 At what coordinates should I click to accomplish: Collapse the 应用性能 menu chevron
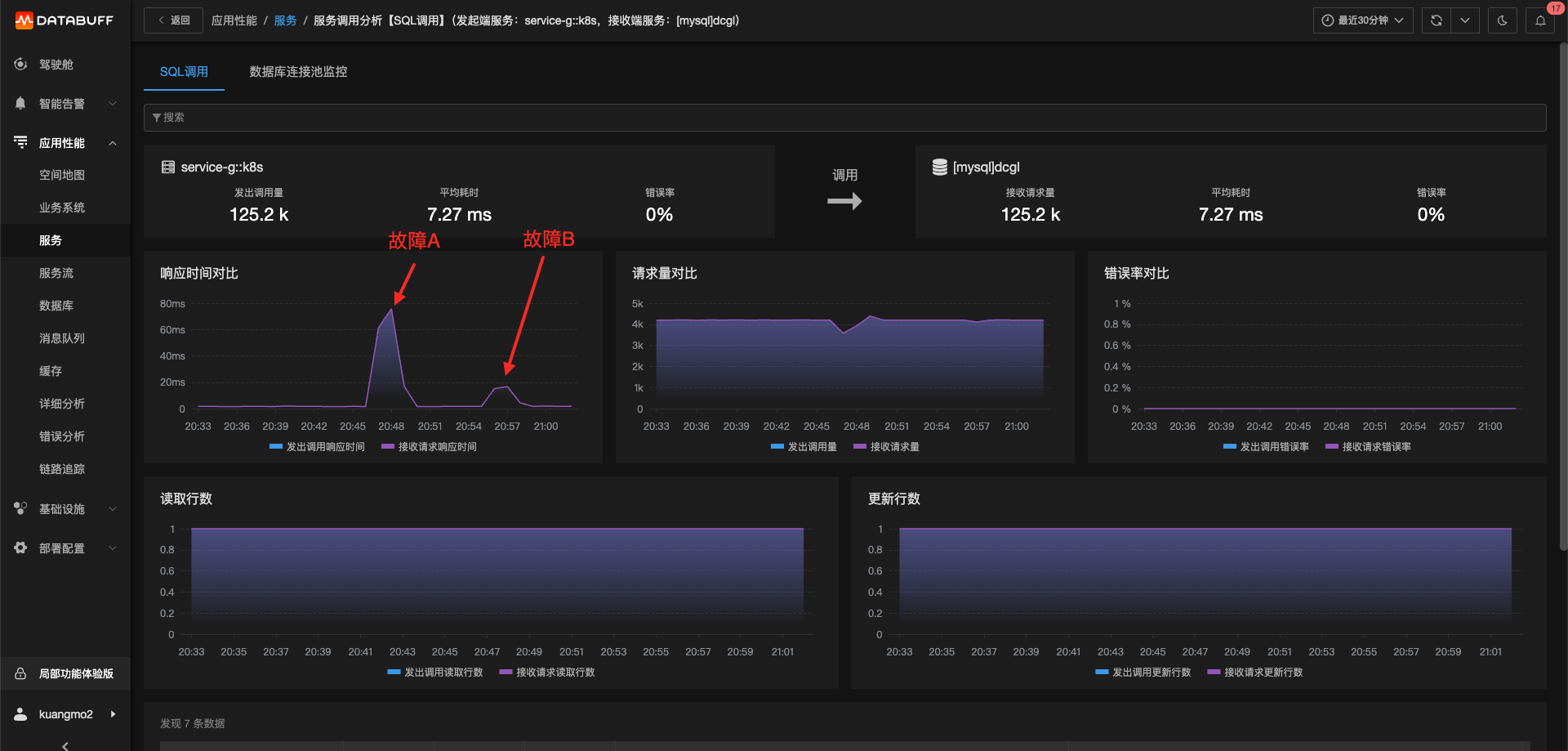point(113,143)
